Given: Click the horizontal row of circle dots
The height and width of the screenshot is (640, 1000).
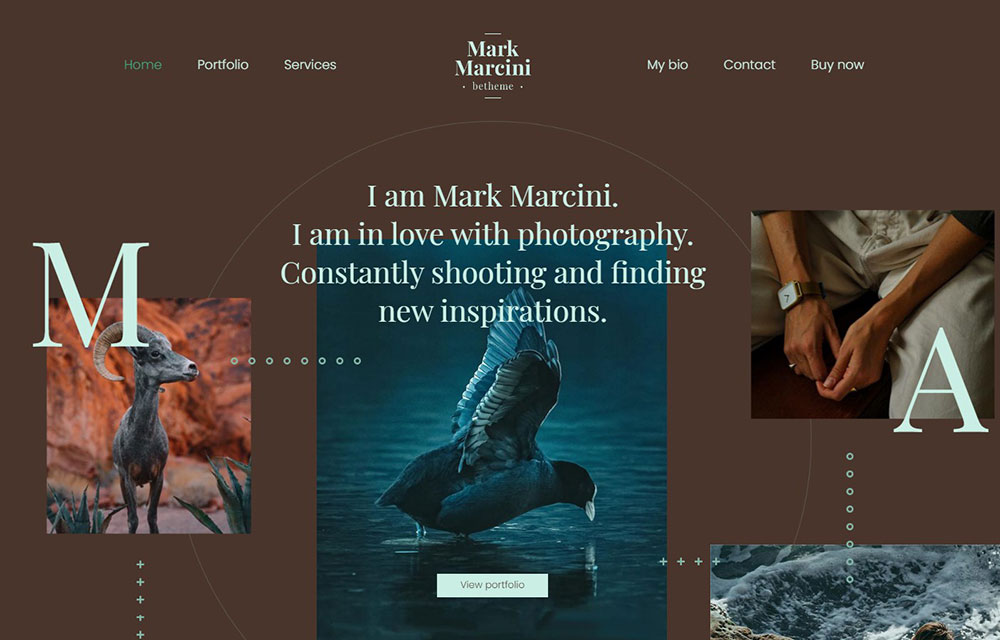Looking at the screenshot, I should tap(296, 361).
